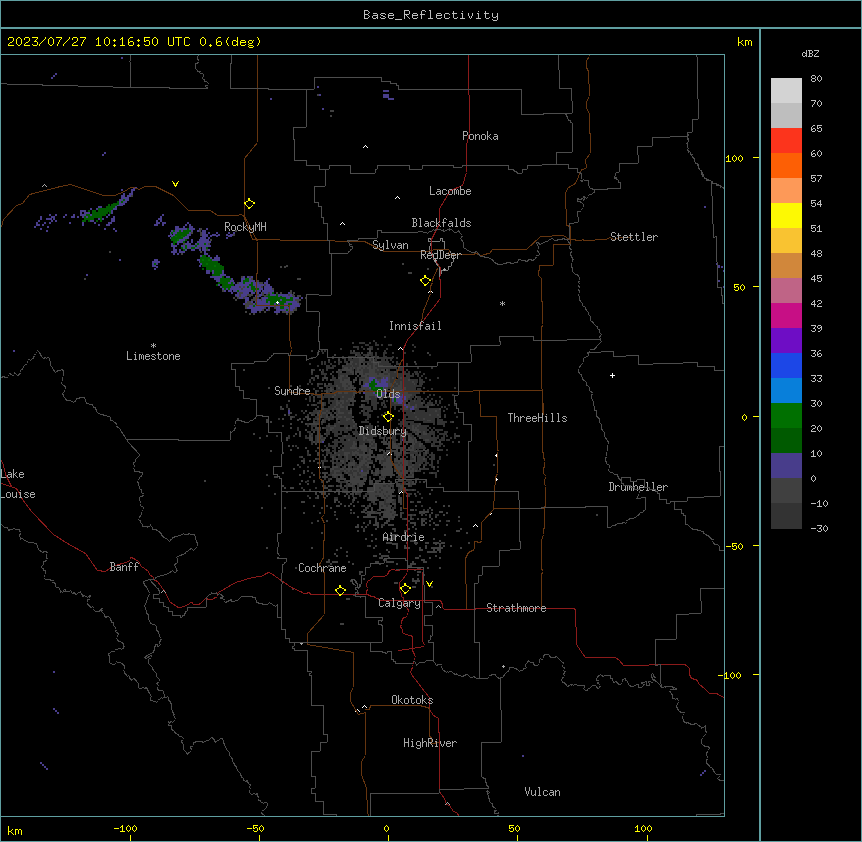Click the yellow V marker northwest of RockyMH
This screenshot has width=862, height=842.
point(175,184)
